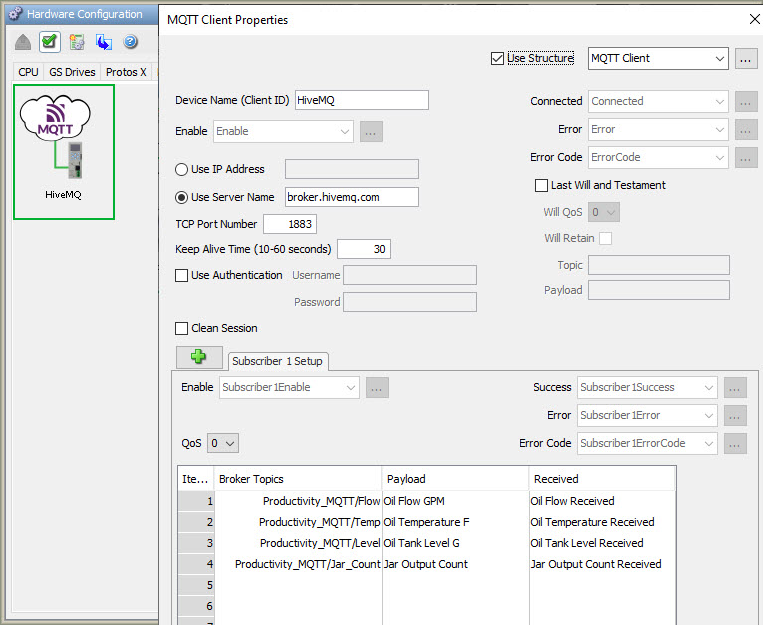The height and width of the screenshot is (625, 763).
Task: Click the browse button beside Connected dropdown
Action: (746, 102)
